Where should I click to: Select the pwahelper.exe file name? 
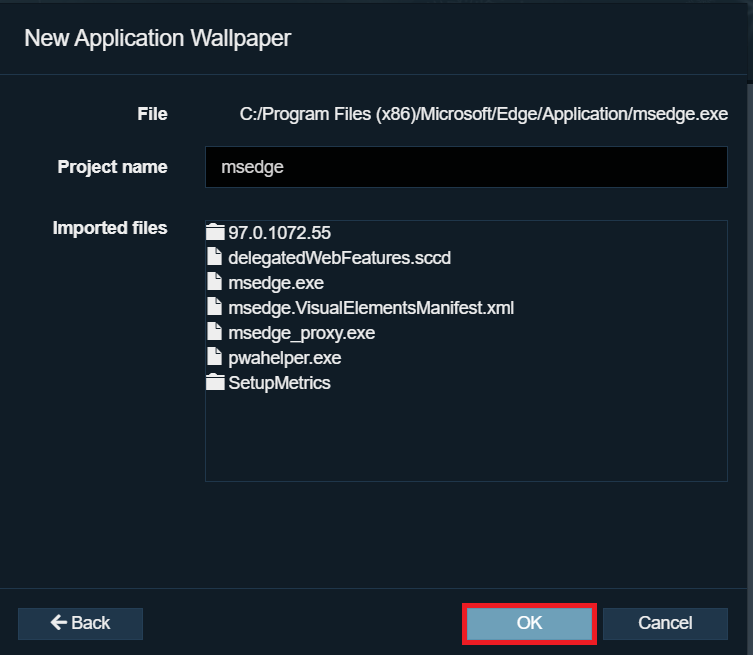284,358
